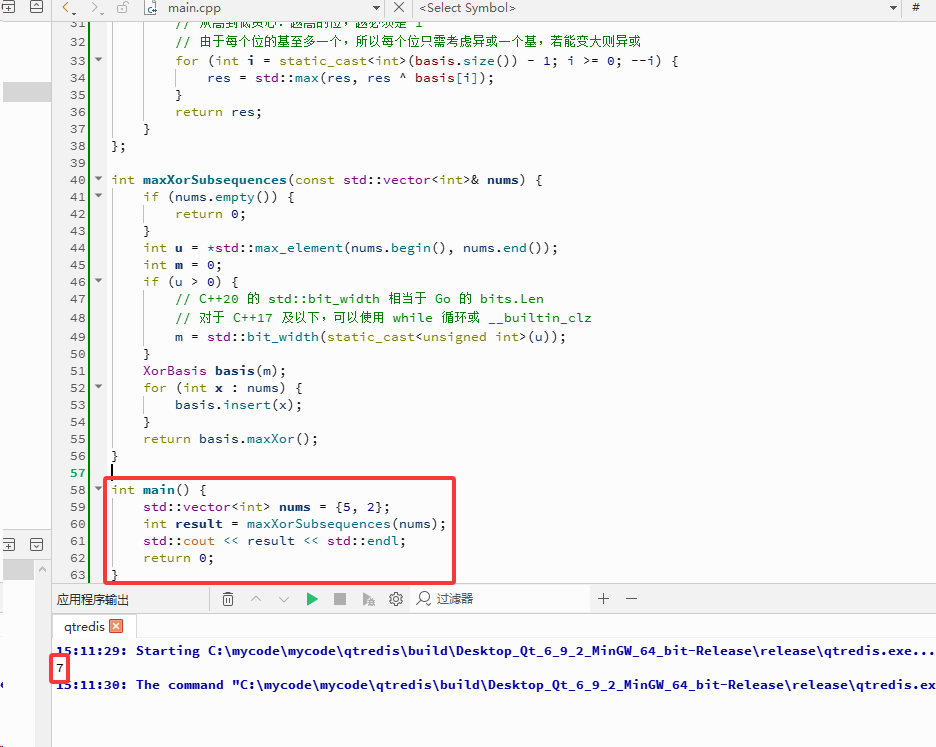Attach debugger to running application icon
The image size is (936, 747).
(368, 599)
